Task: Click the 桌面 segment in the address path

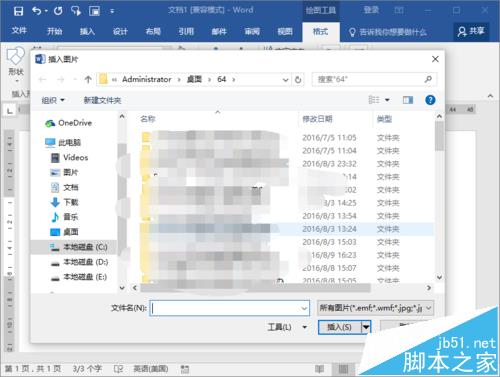Action: pos(194,79)
